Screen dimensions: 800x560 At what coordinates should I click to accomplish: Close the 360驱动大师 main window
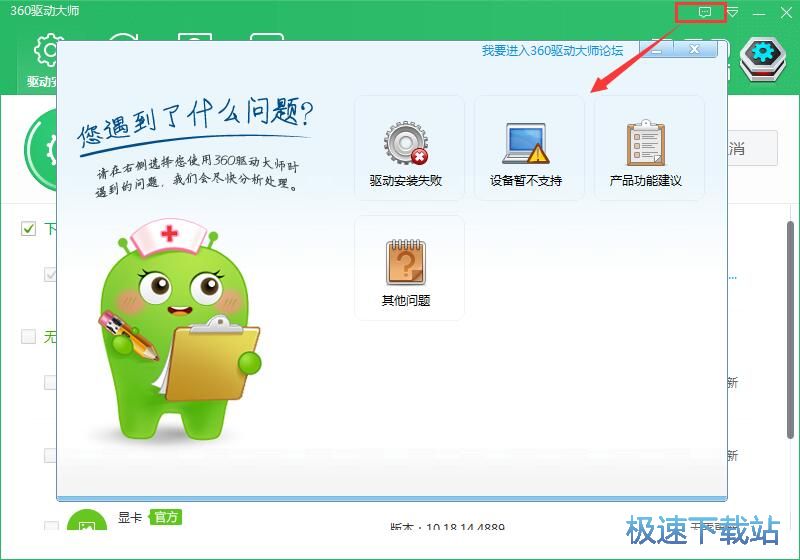point(786,12)
